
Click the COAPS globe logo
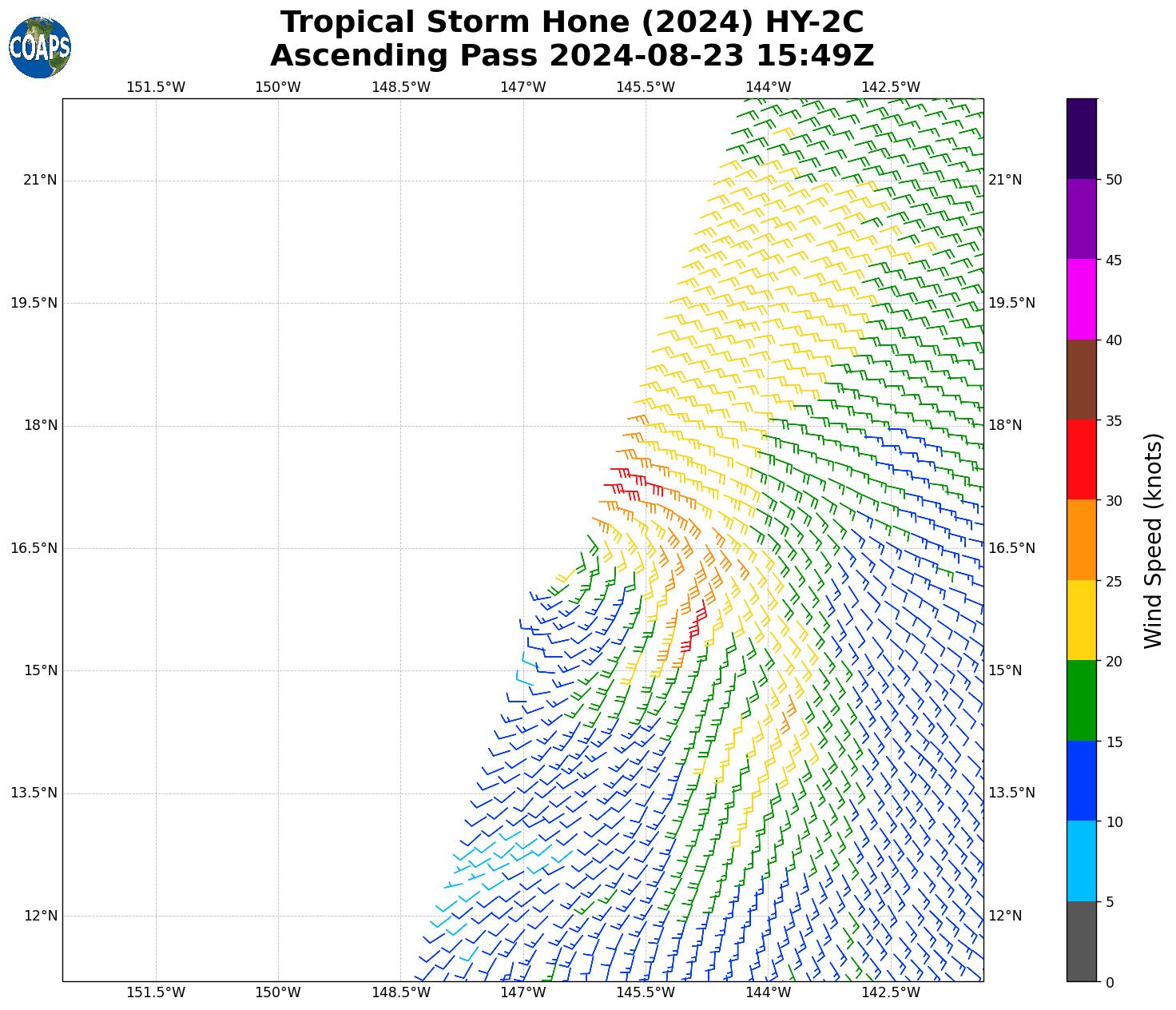[x=40, y=47]
